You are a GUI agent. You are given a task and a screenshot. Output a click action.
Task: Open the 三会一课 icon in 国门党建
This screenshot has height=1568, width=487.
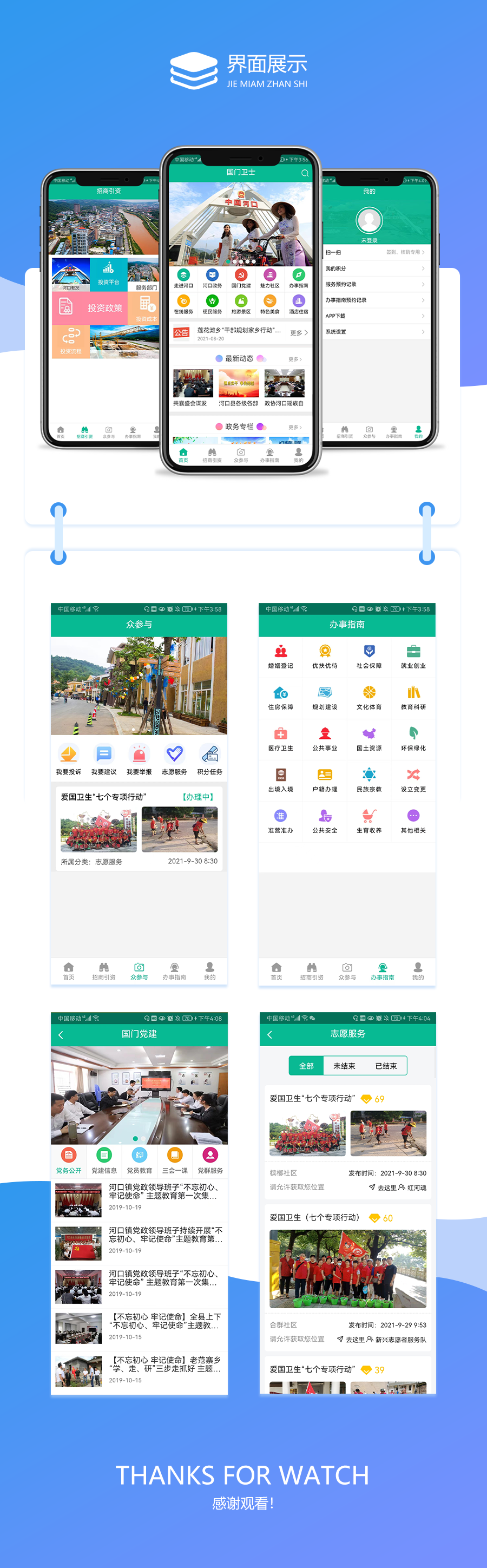(175, 1159)
